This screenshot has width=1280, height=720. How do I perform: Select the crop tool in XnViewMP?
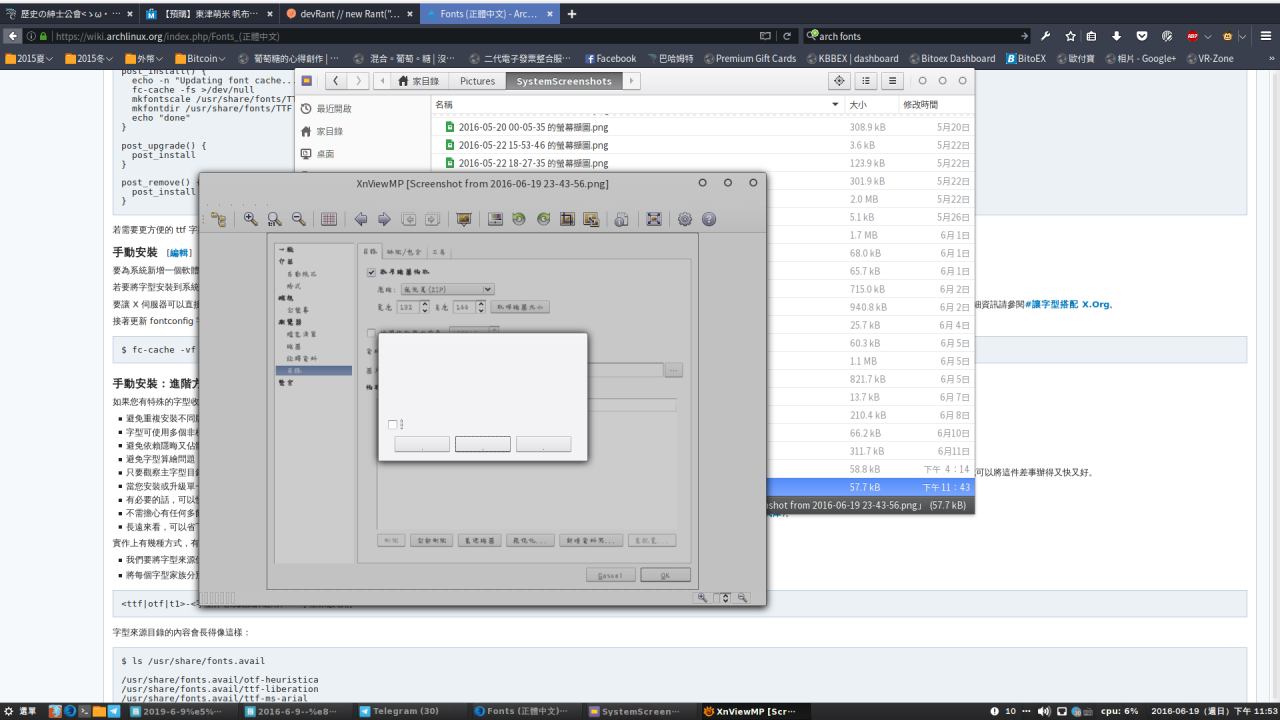point(567,220)
